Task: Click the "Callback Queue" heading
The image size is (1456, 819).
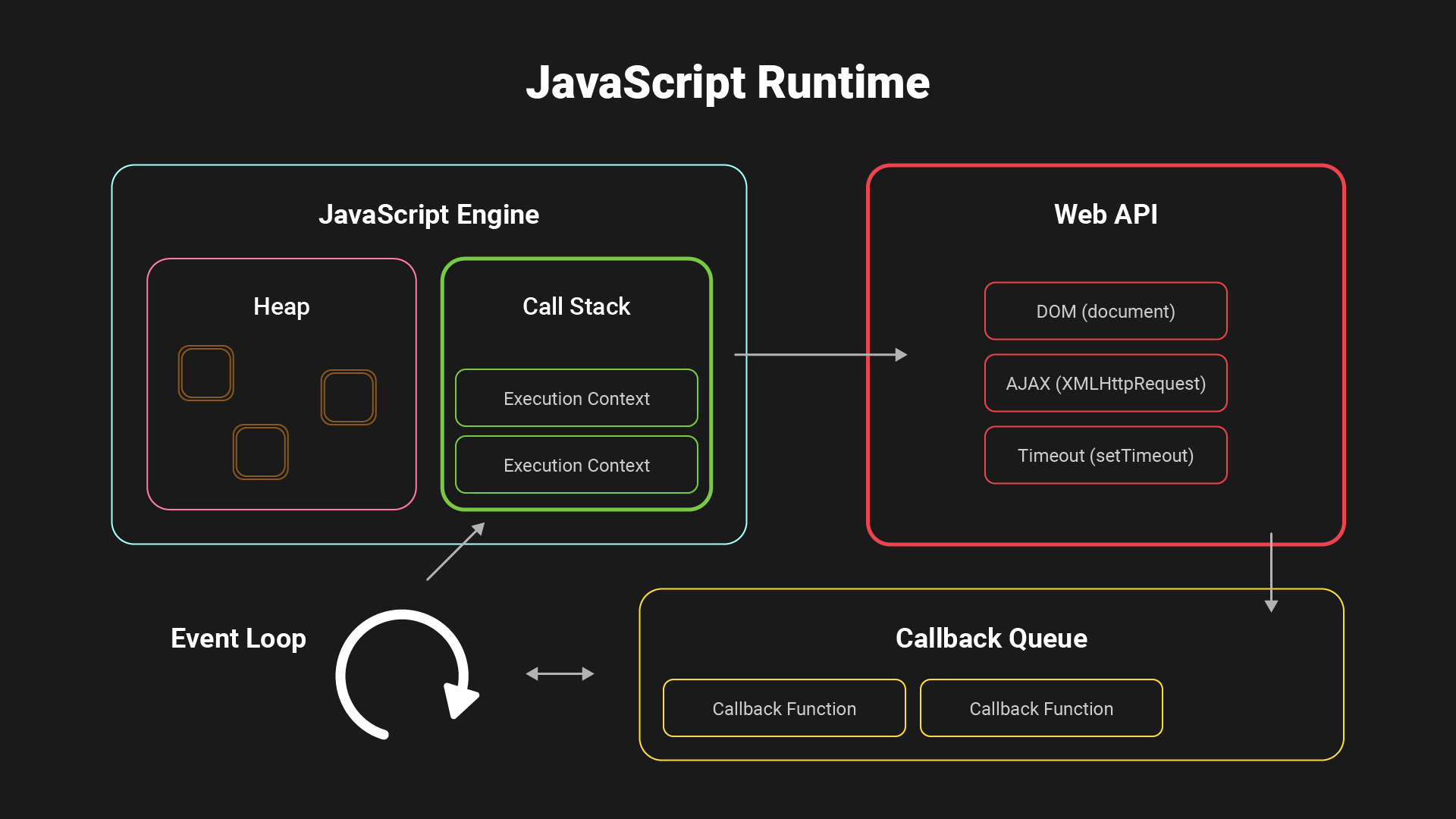Action: click(991, 639)
